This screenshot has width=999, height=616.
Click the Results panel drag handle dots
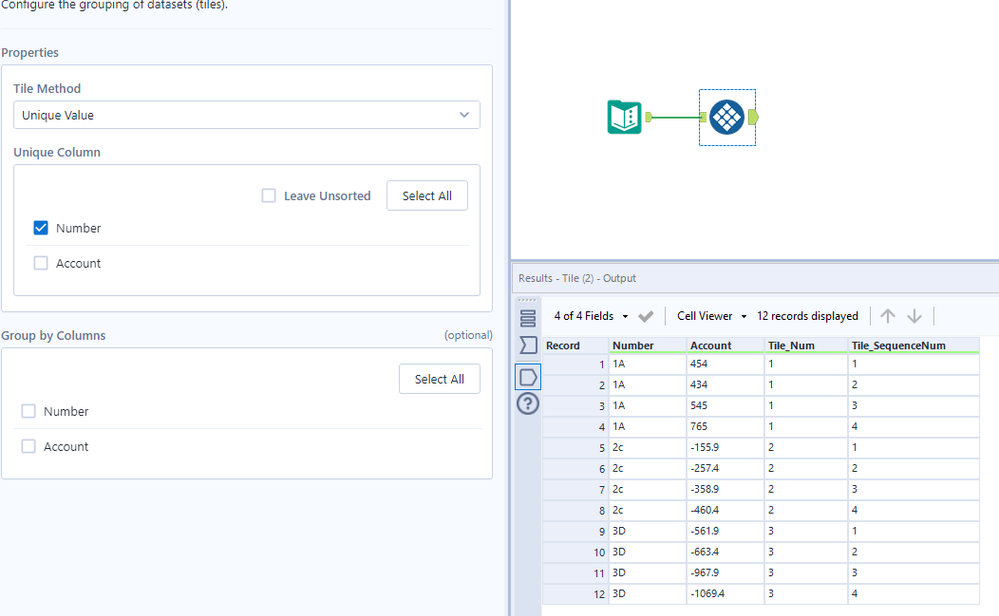click(x=528, y=300)
